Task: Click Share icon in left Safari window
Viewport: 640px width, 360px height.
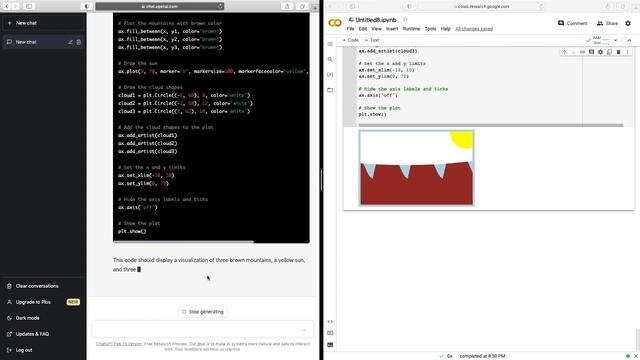Action: click(287, 6)
